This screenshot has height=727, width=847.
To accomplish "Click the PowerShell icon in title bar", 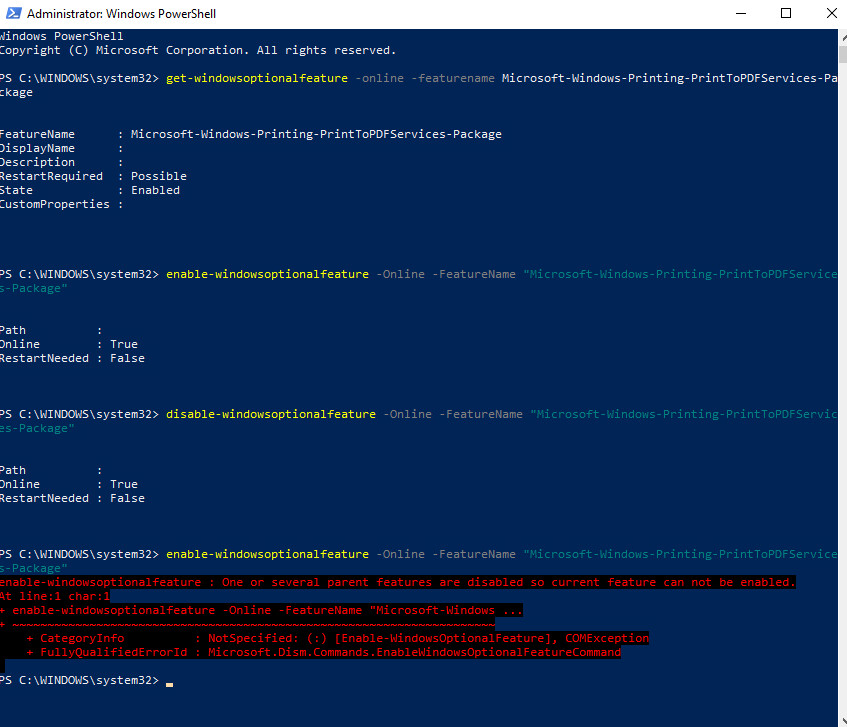I will [14, 14].
